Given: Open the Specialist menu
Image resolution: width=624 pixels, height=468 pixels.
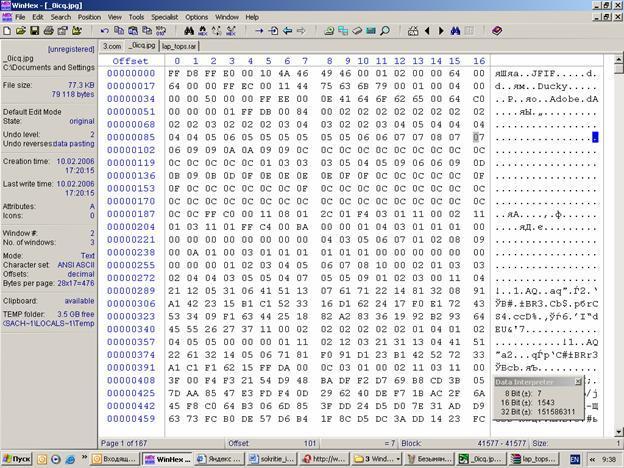Looking at the screenshot, I should click(x=164, y=17).
